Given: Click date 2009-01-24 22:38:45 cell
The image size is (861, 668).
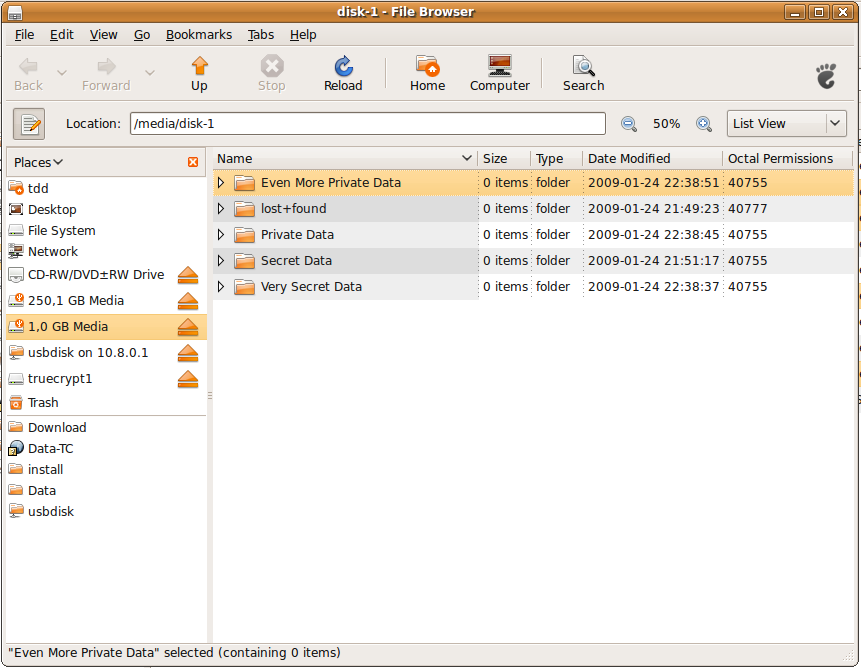Looking at the screenshot, I should tap(653, 235).
